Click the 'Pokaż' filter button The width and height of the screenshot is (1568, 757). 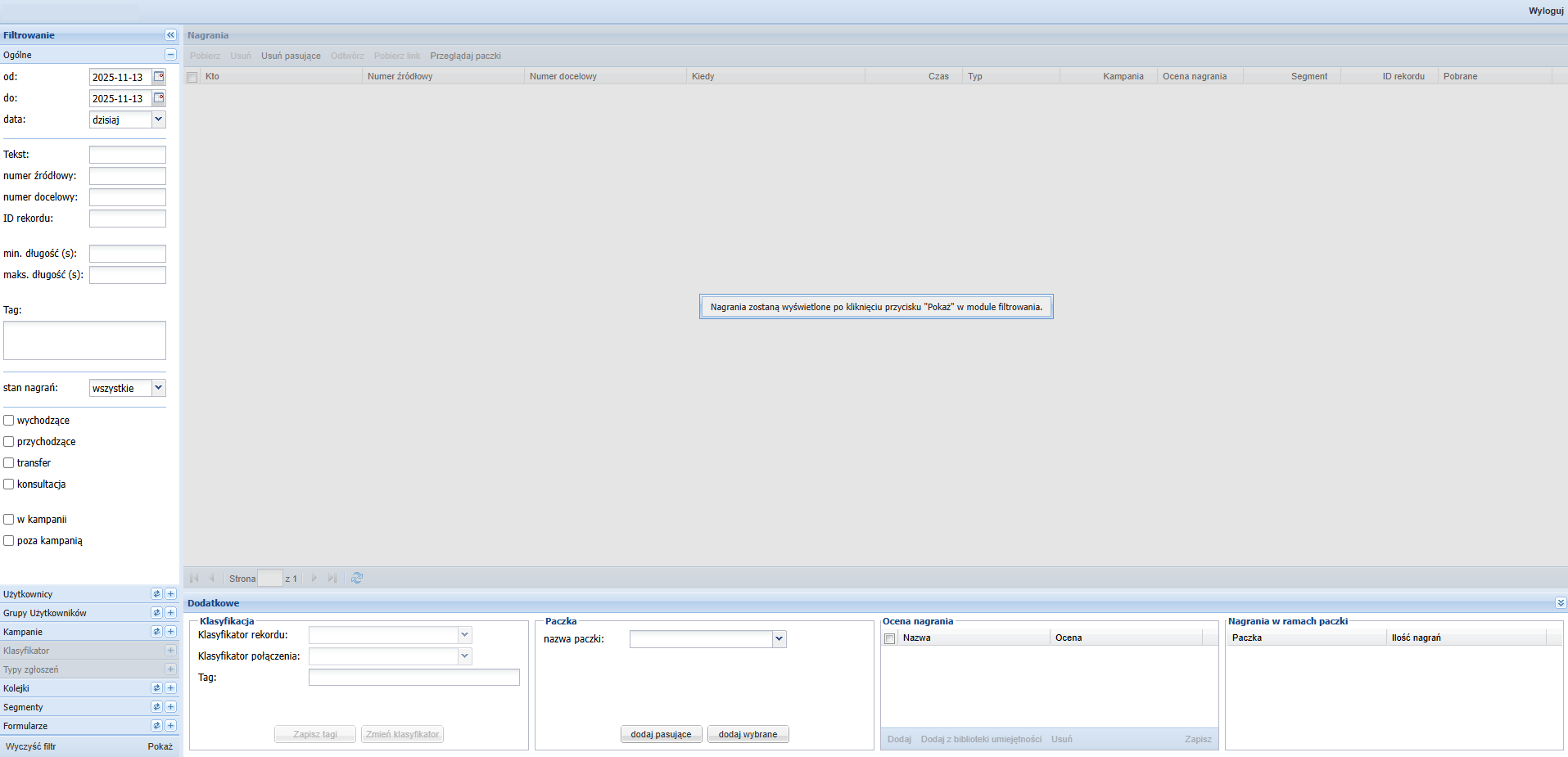point(160,746)
